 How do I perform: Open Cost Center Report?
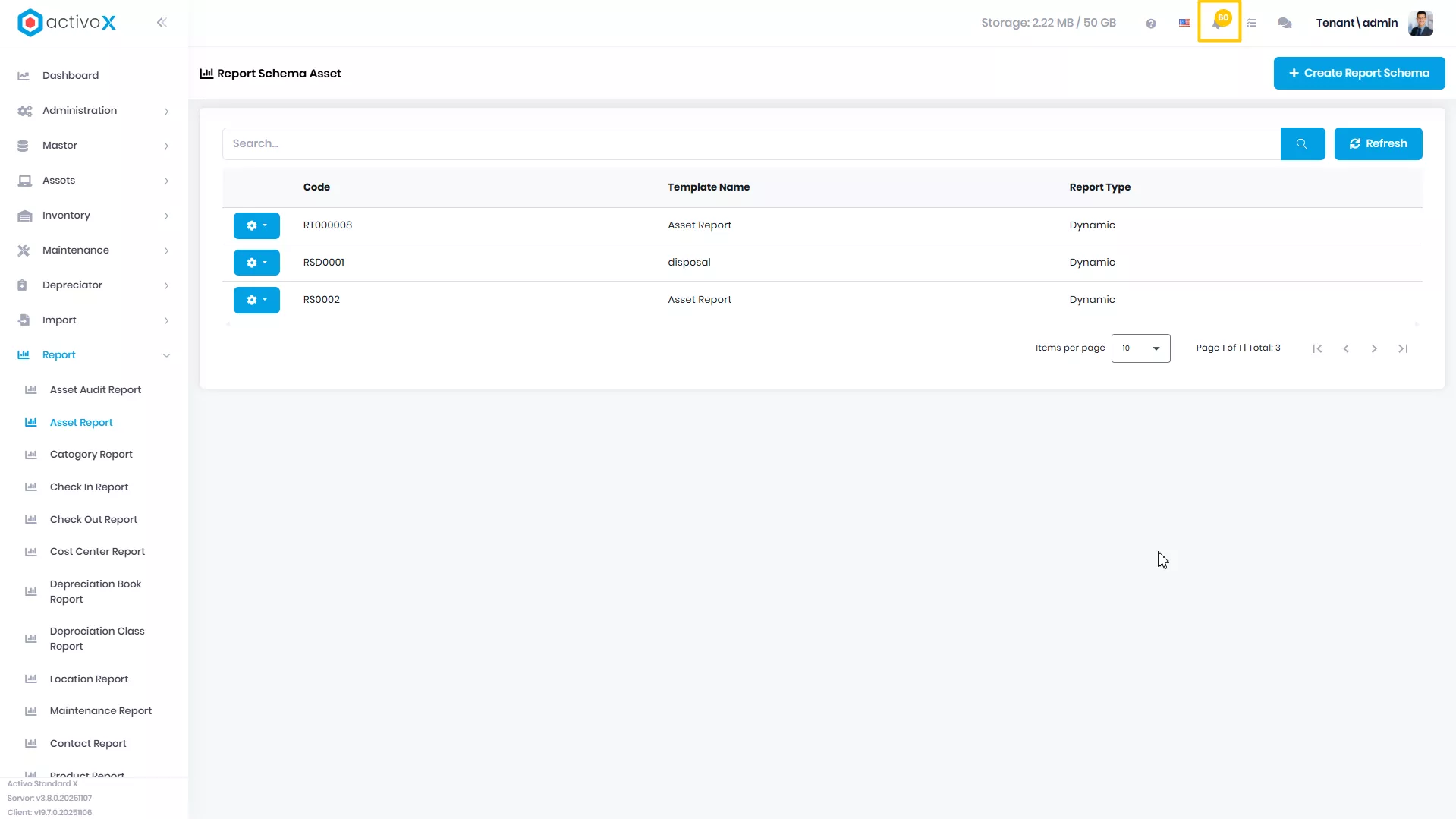click(97, 552)
